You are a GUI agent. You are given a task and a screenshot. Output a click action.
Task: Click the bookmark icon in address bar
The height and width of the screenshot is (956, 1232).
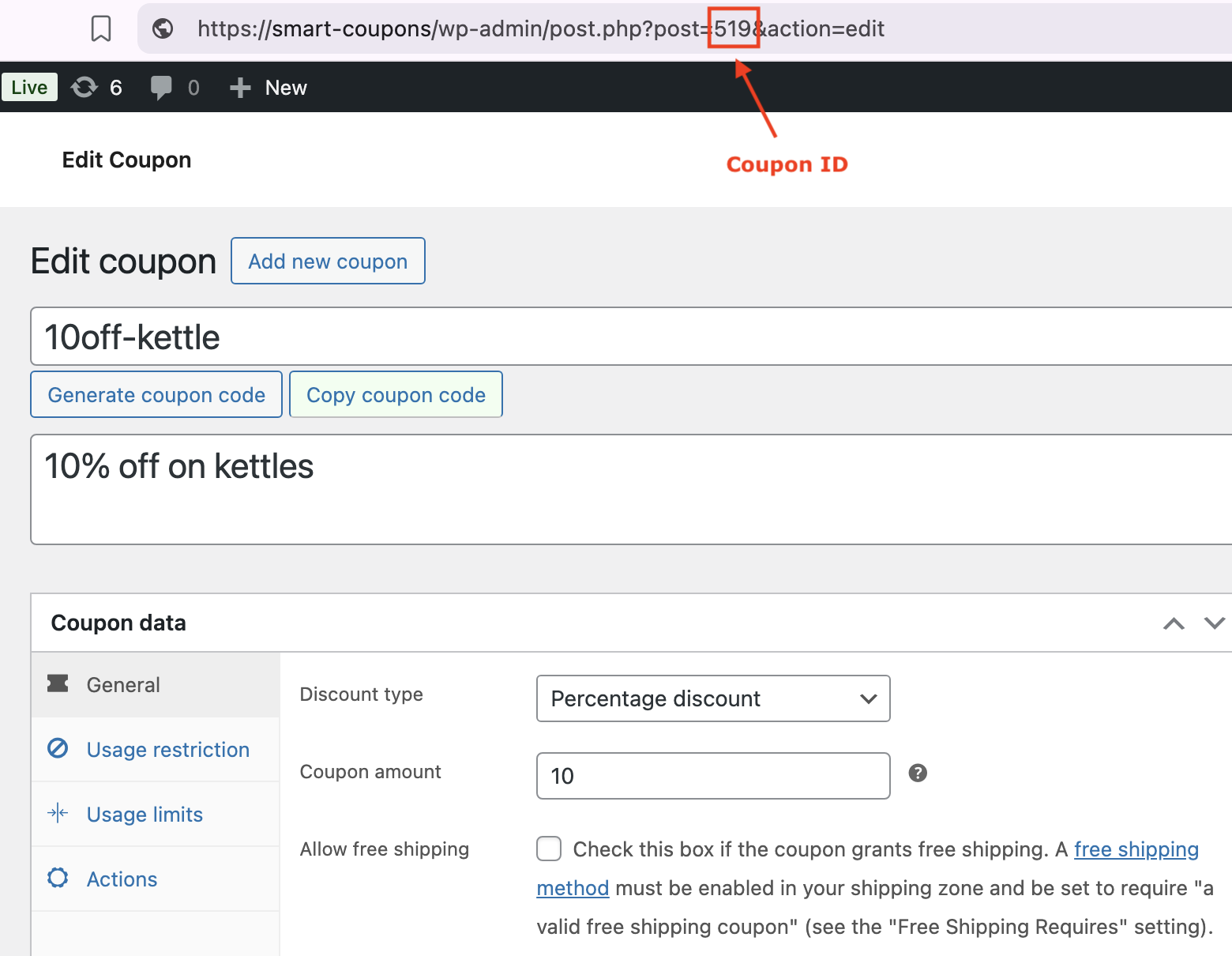(x=101, y=29)
